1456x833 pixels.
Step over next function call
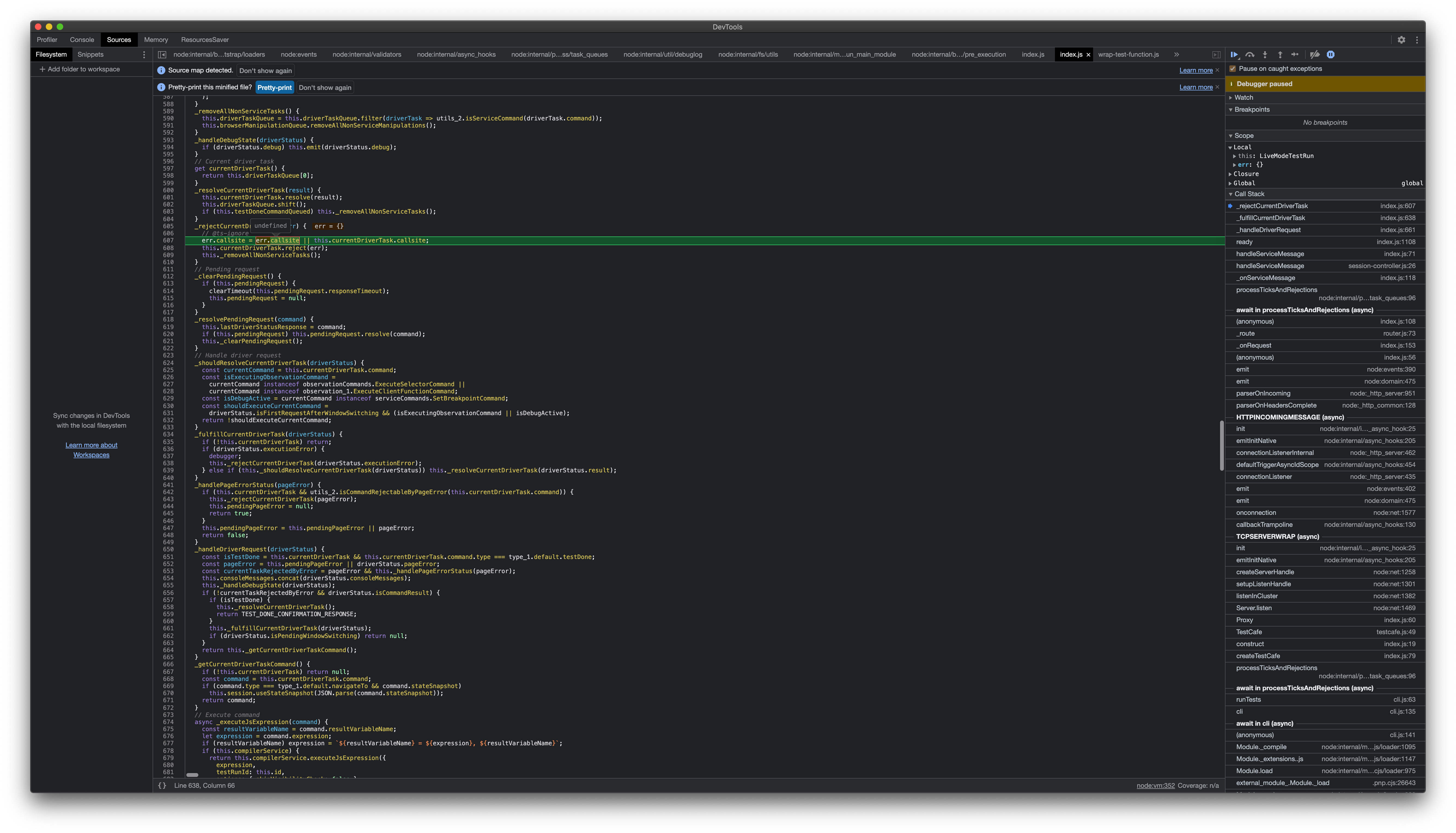1250,55
